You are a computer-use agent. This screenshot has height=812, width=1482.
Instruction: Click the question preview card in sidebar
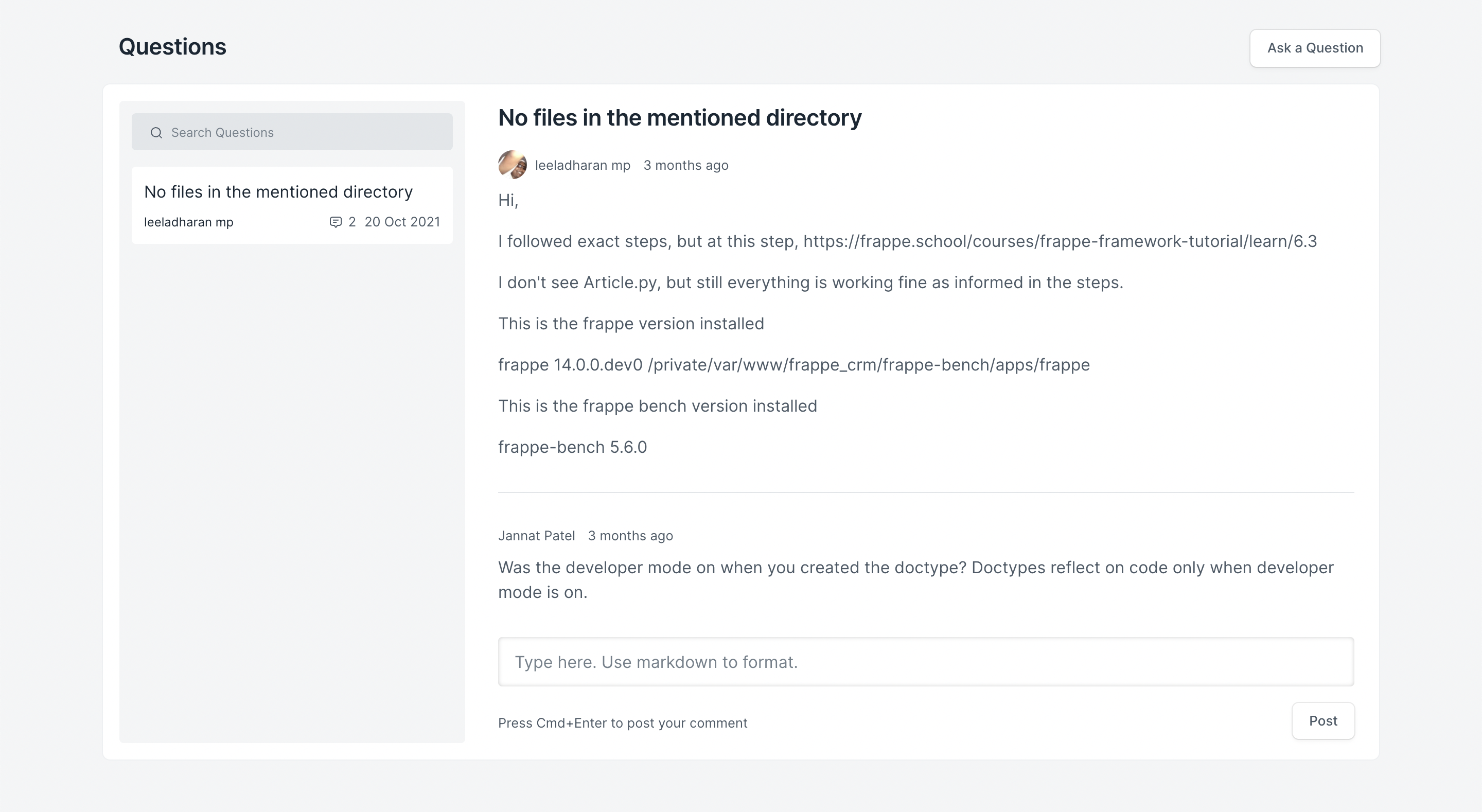(x=292, y=205)
